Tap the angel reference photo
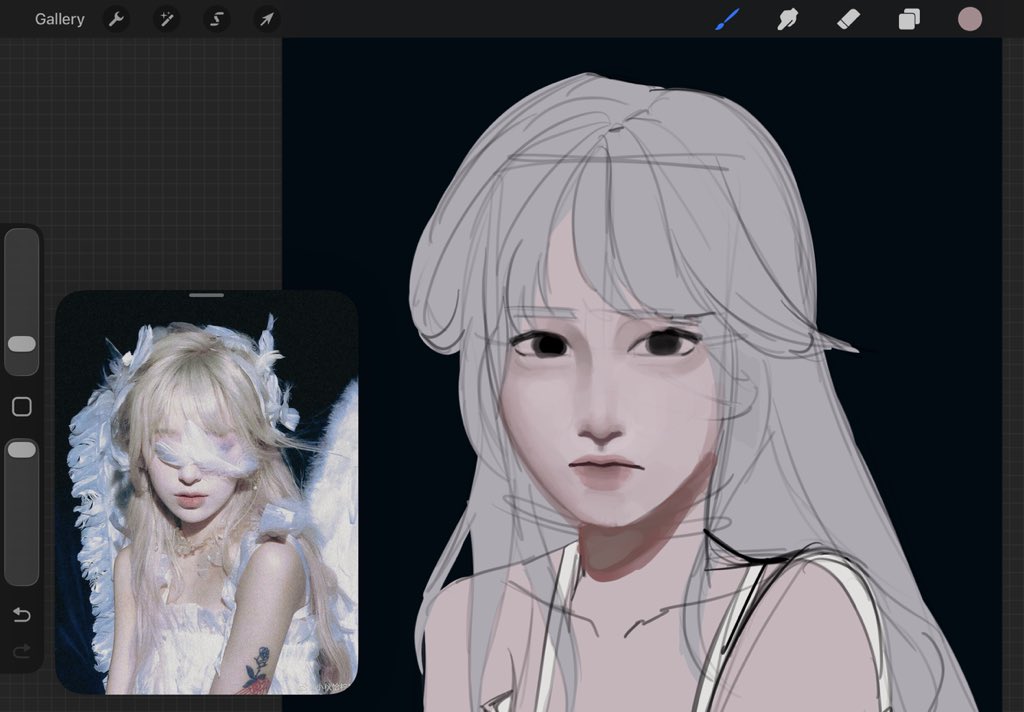The image size is (1024, 712). click(206, 495)
